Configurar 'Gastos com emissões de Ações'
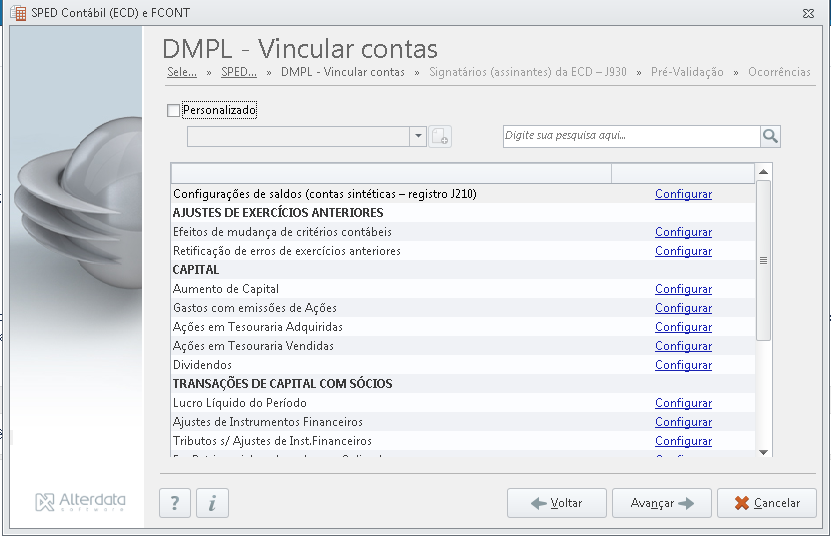The image size is (831, 536). pyautogui.click(x=683, y=308)
